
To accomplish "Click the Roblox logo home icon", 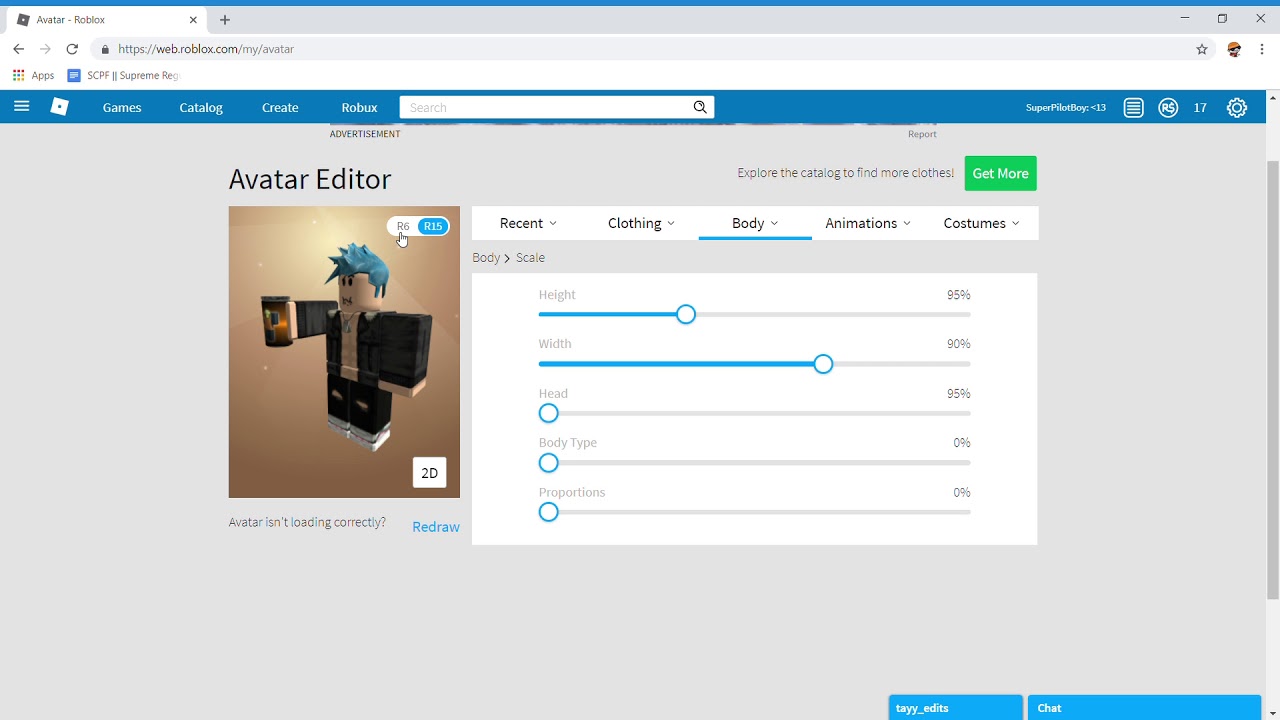I will pyautogui.click(x=60, y=107).
